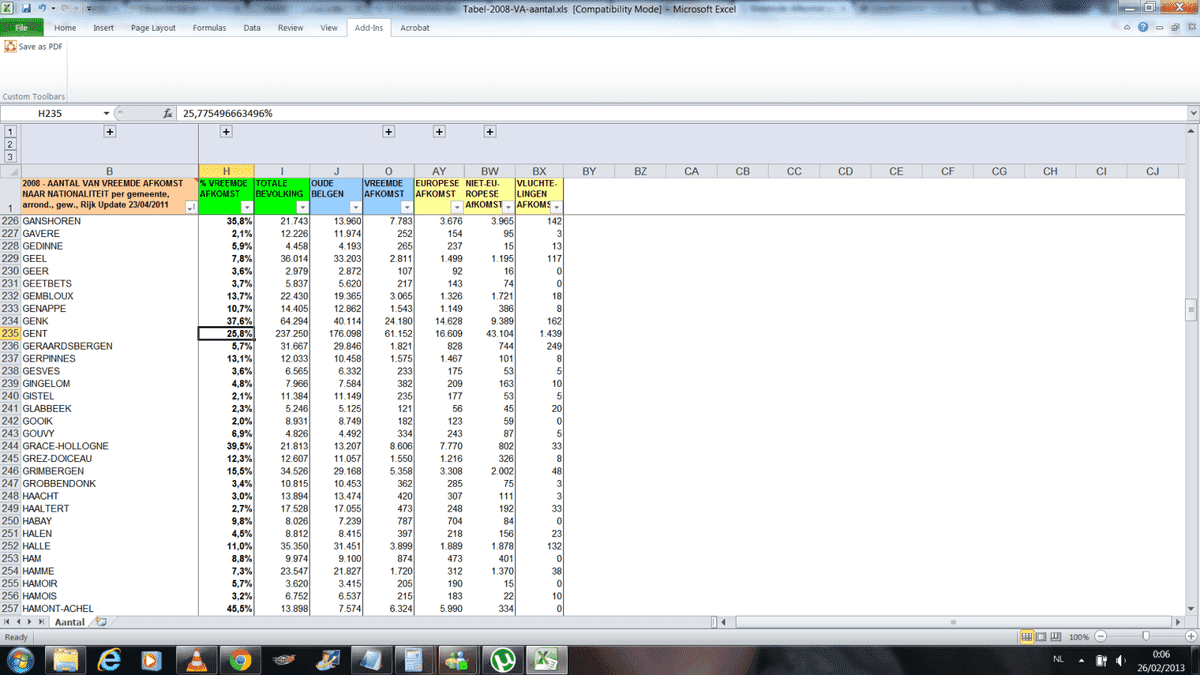
Task: Click the Undo icon in the title bar
Action: click(x=41, y=8)
